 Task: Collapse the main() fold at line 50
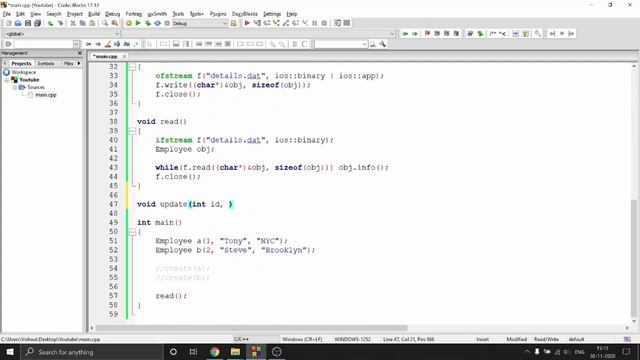pyautogui.click(x=132, y=232)
